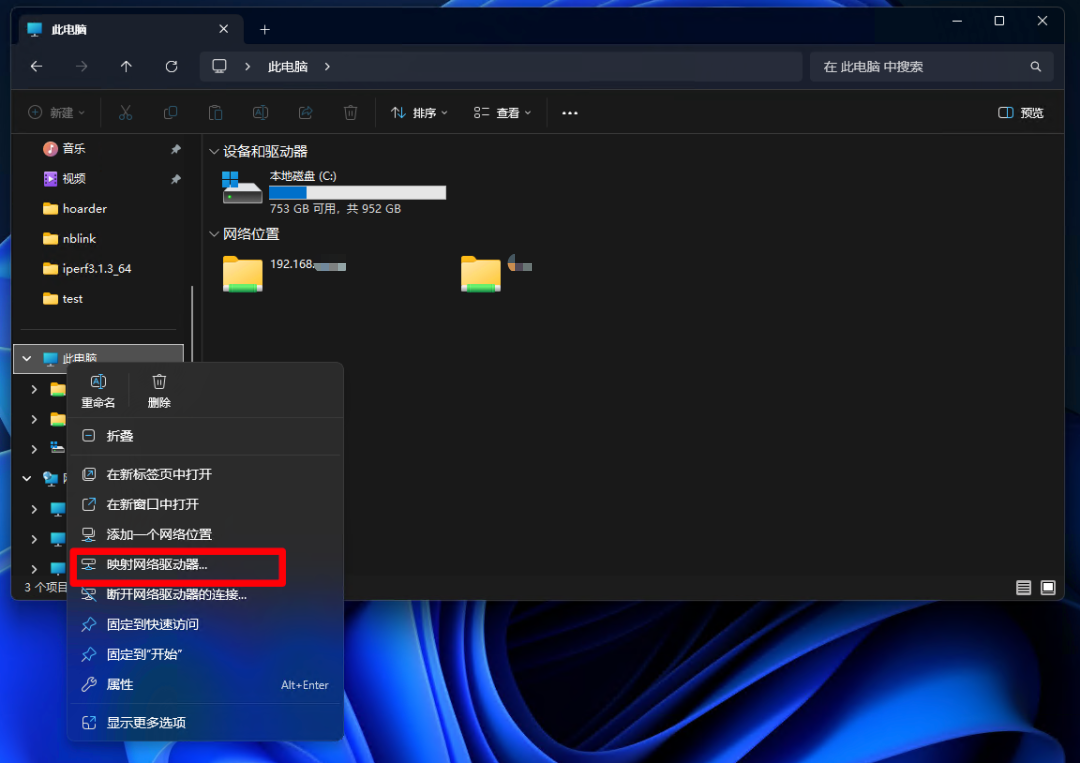Viewport: 1080px width, 763px height.
Task: Click chevron after 此电脑 in address bar
Action: tap(327, 67)
